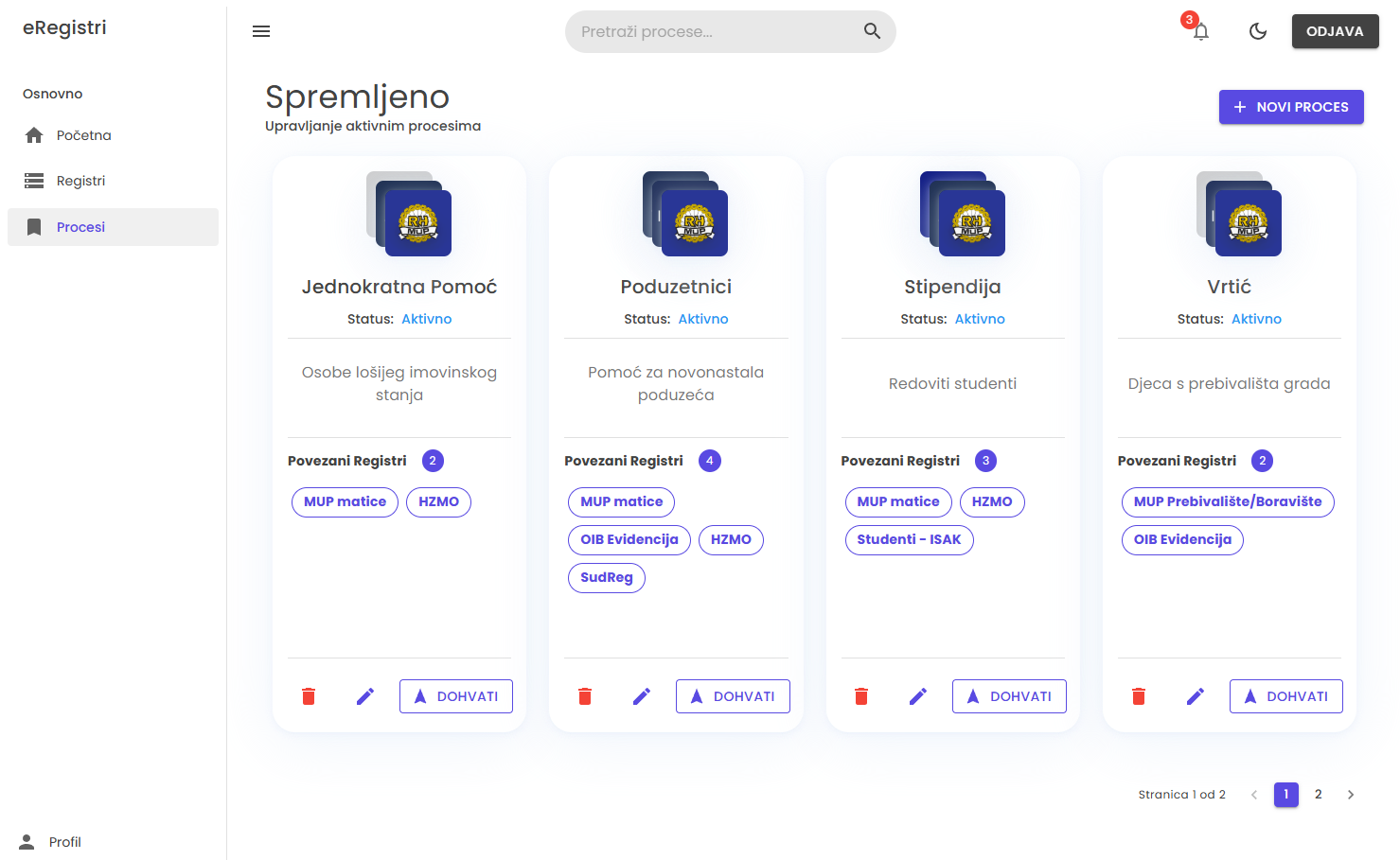Click the search magnifier icon

pyautogui.click(x=872, y=31)
